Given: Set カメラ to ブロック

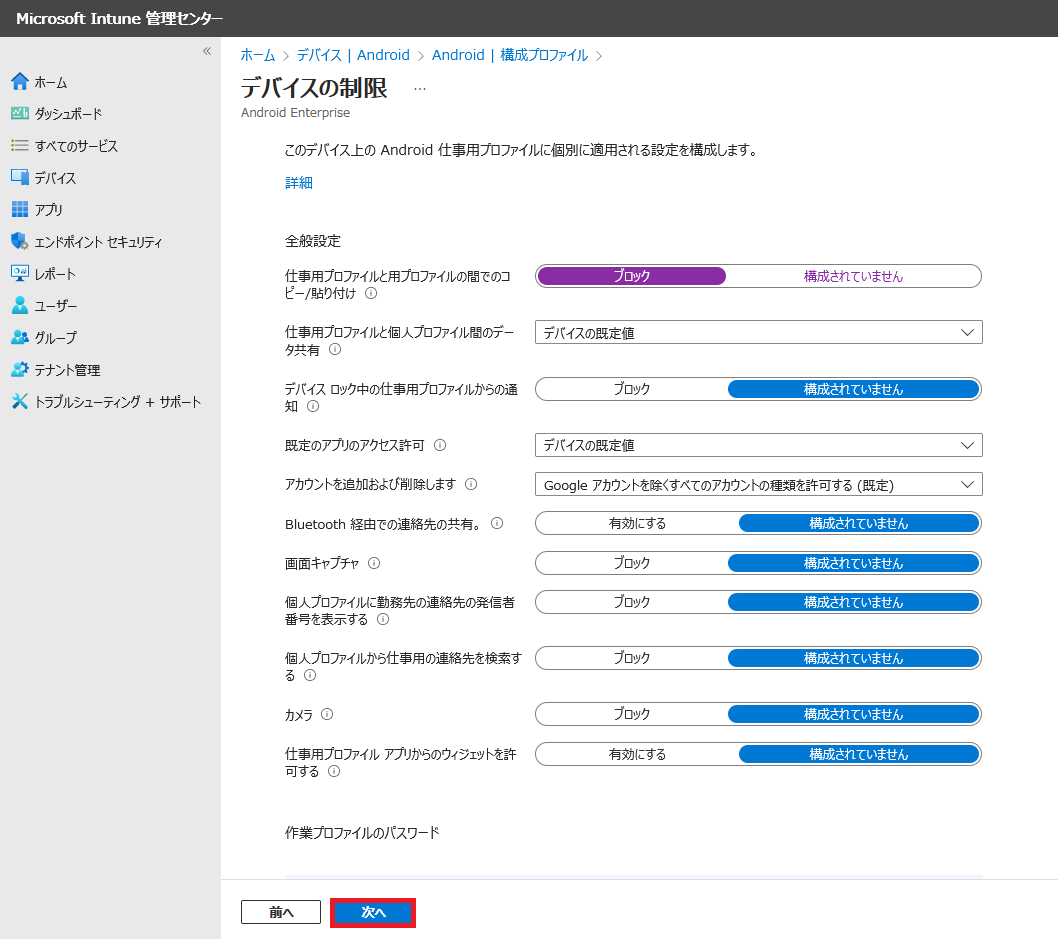Looking at the screenshot, I should (x=632, y=714).
